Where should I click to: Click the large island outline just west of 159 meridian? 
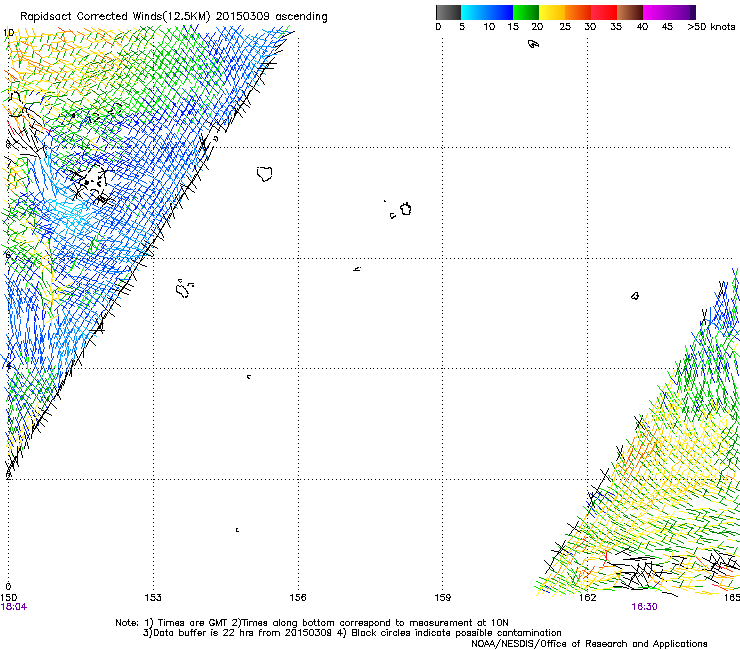[x=406, y=209]
